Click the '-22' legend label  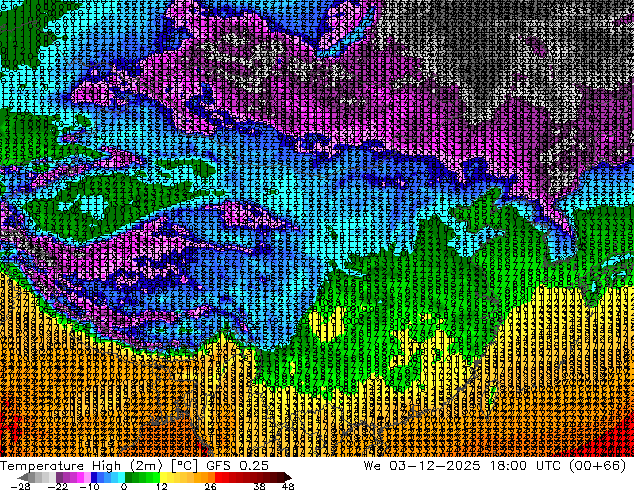57,486
